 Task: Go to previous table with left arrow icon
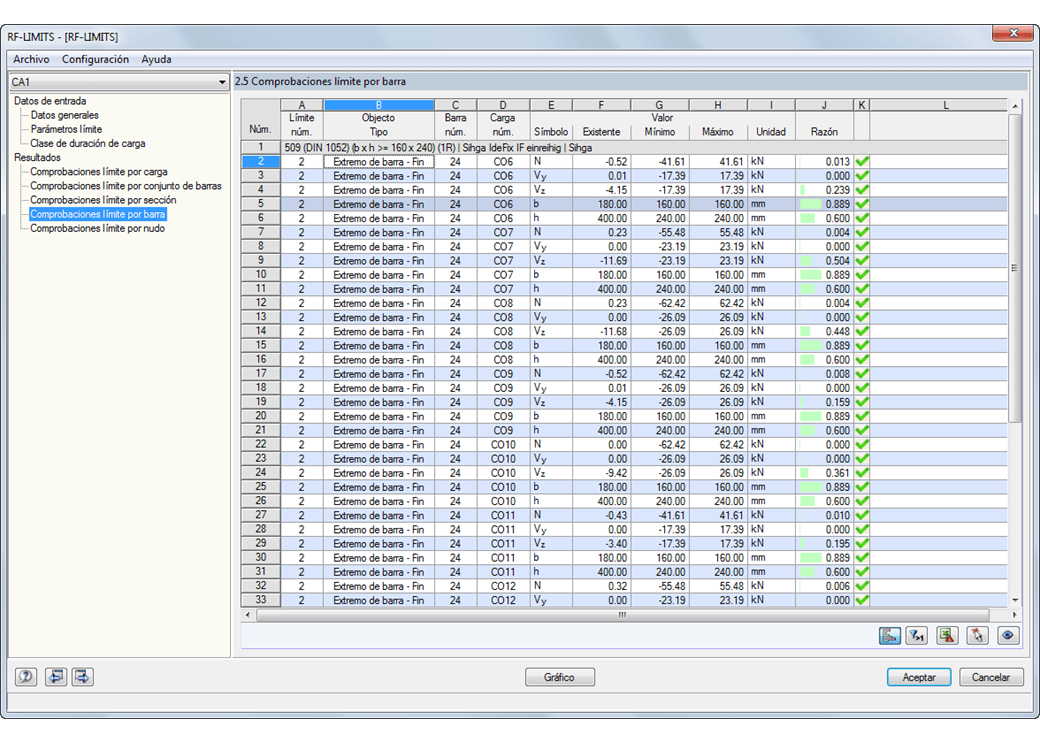click(56, 676)
